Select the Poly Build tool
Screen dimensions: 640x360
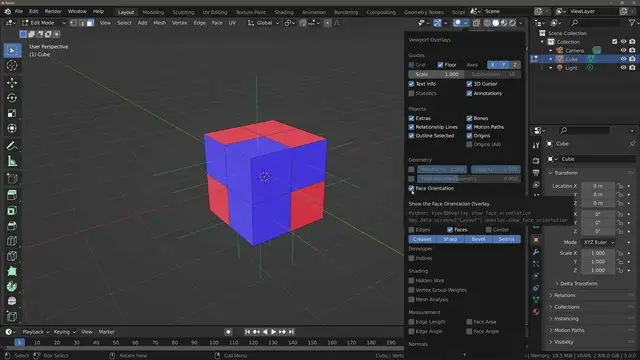[x=12, y=271]
